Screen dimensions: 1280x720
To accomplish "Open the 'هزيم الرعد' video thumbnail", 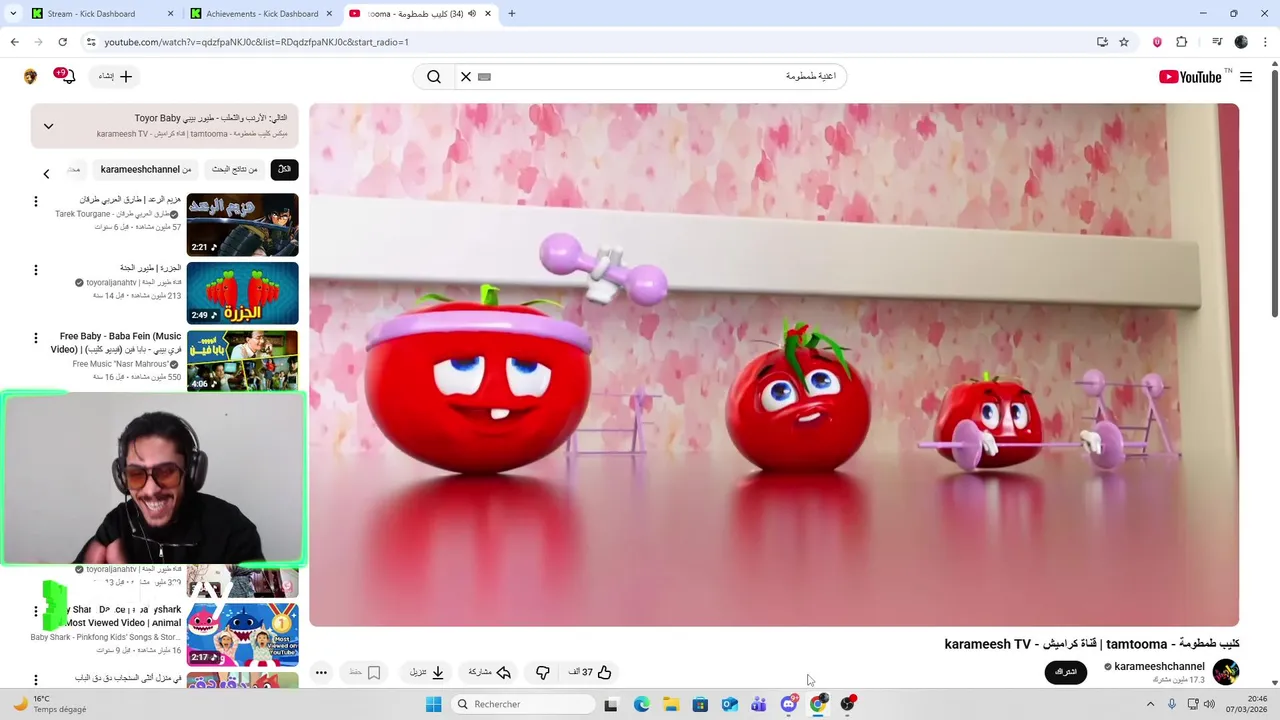I will coord(243,225).
